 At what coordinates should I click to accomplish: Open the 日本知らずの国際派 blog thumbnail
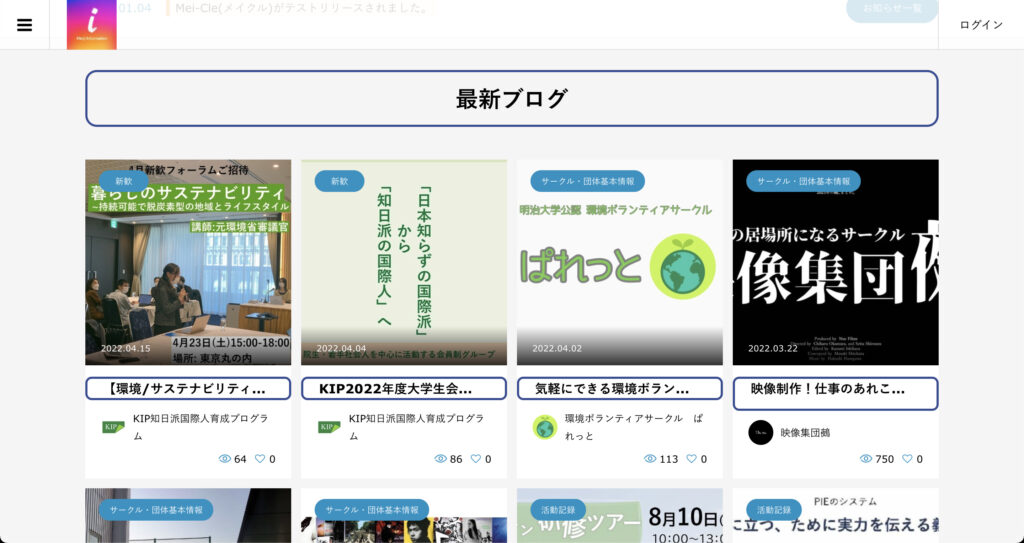[x=404, y=262]
